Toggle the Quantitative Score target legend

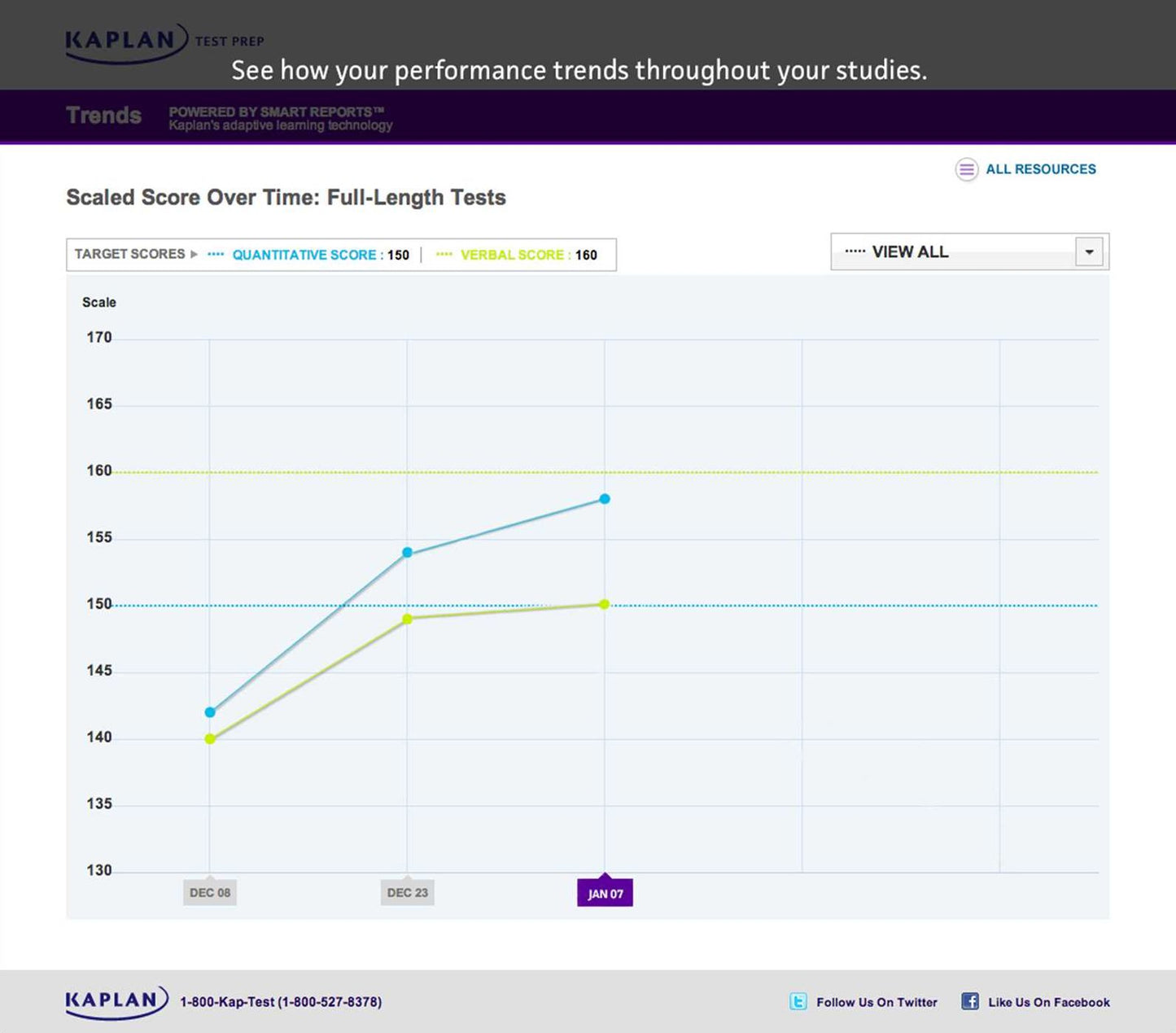click(x=308, y=255)
